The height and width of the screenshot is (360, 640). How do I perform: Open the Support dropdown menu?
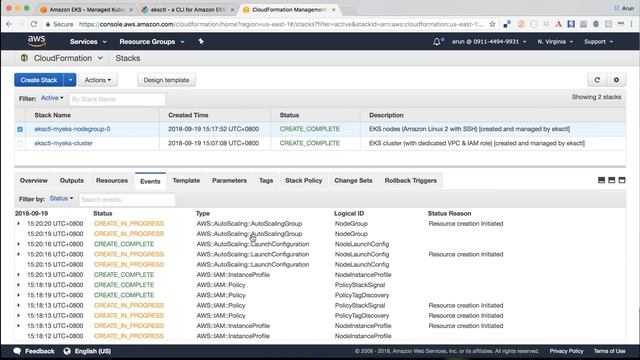pyautogui.click(x=598, y=42)
